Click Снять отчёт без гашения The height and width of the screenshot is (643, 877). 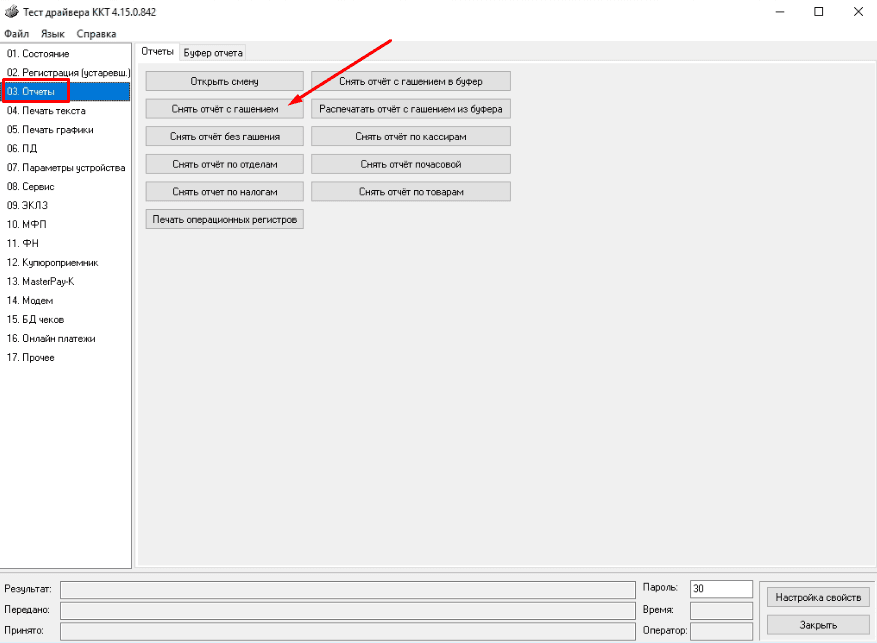tap(224, 136)
